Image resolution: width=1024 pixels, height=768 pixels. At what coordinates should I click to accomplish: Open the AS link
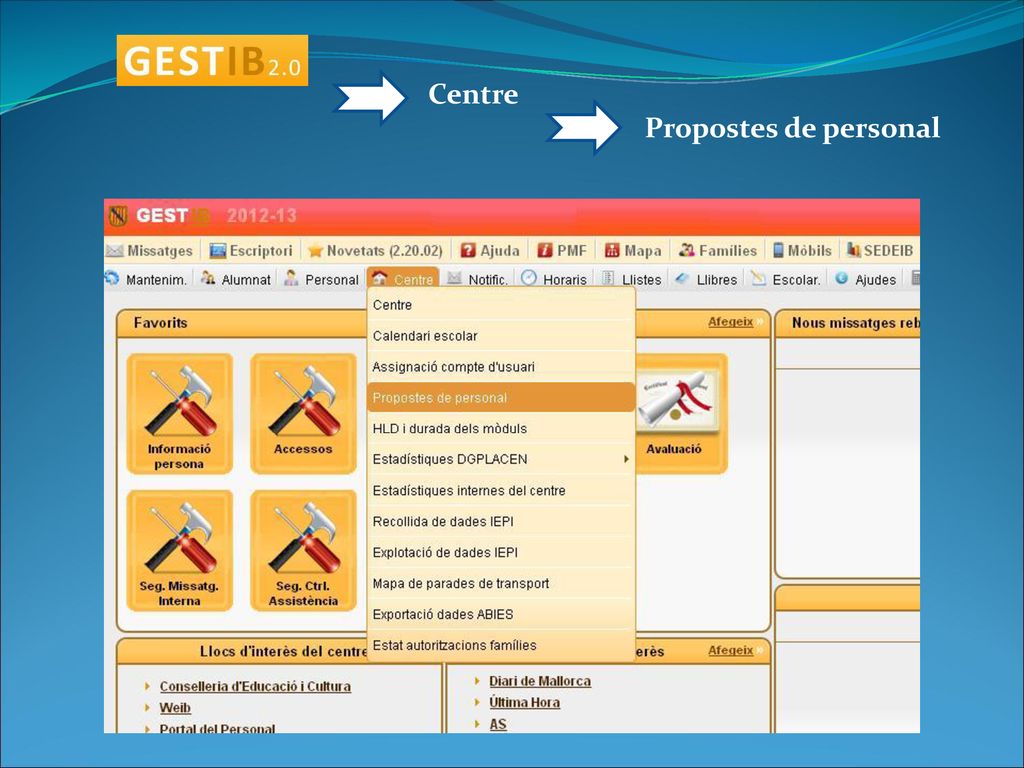tap(498, 724)
